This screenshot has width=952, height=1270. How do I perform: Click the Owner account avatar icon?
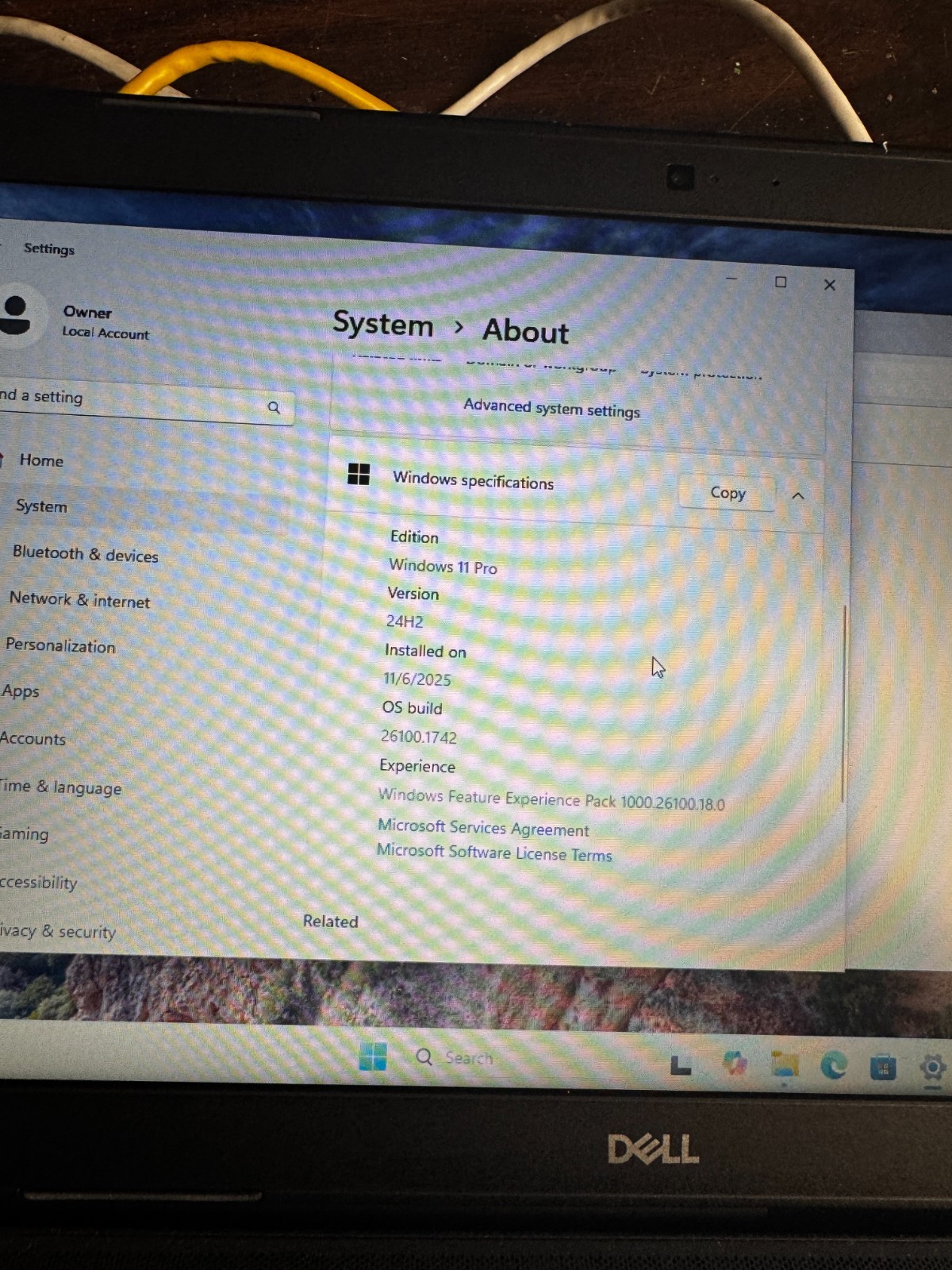pyautogui.click(x=16, y=315)
